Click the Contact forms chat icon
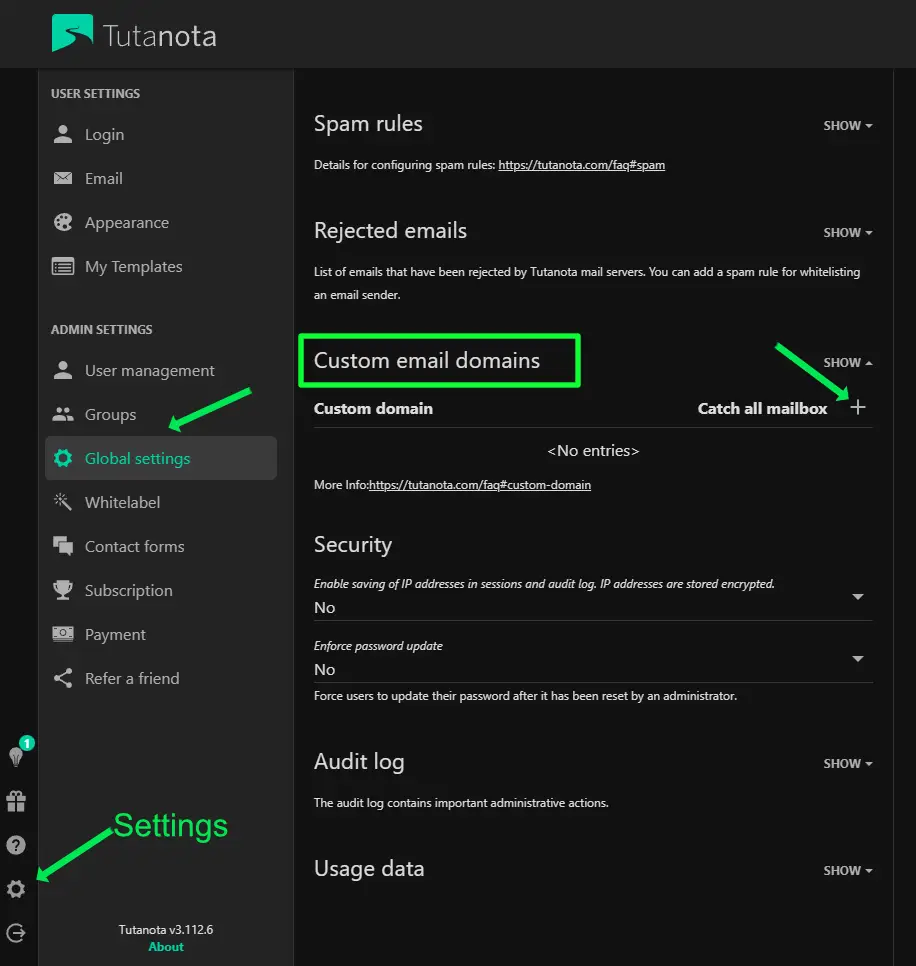The image size is (916, 966). point(63,546)
